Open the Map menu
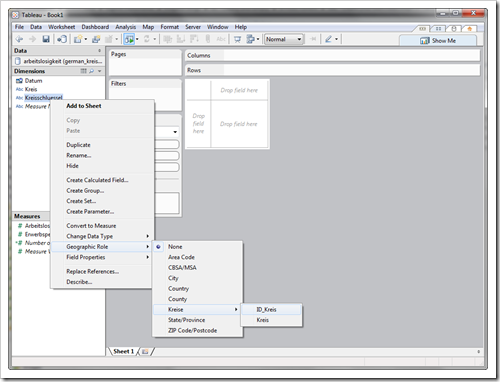This screenshot has width=500, height=382. (x=148, y=27)
